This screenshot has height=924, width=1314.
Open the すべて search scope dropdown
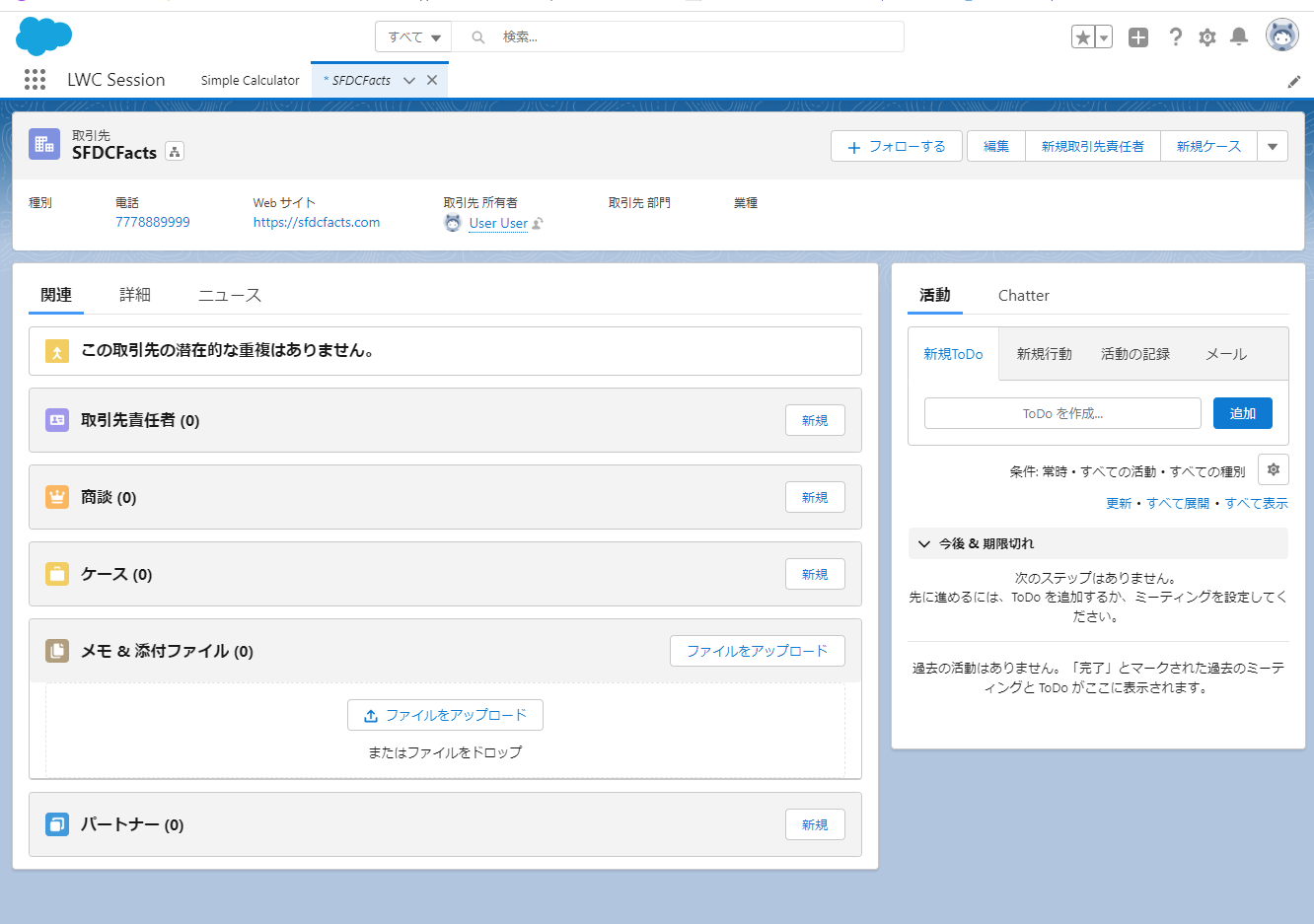(413, 37)
